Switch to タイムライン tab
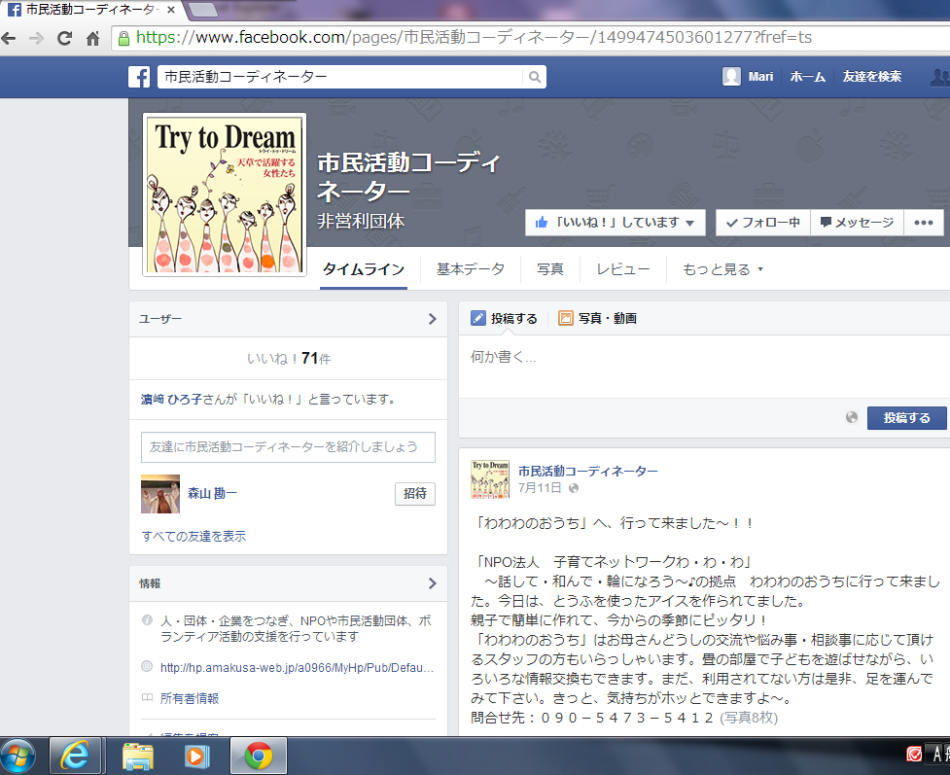This screenshot has height=775, width=950. (x=364, y=269)
